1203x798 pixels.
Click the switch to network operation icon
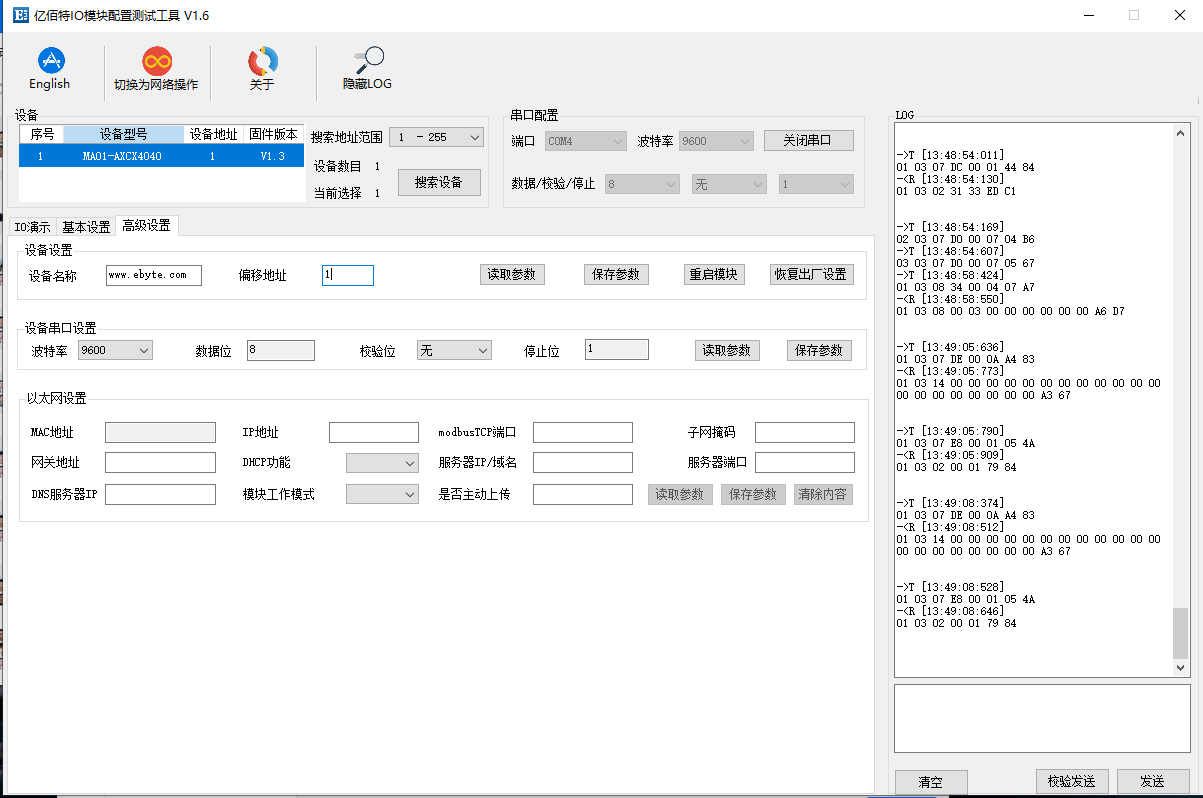point(156,61)
